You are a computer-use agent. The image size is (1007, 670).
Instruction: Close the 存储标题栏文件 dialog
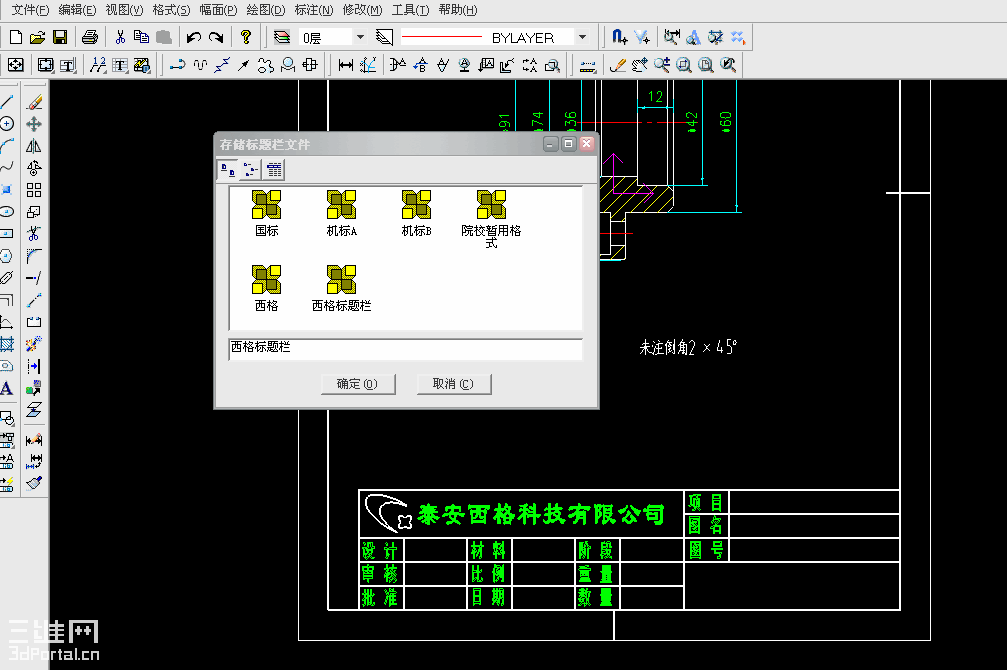pos(586,143)
